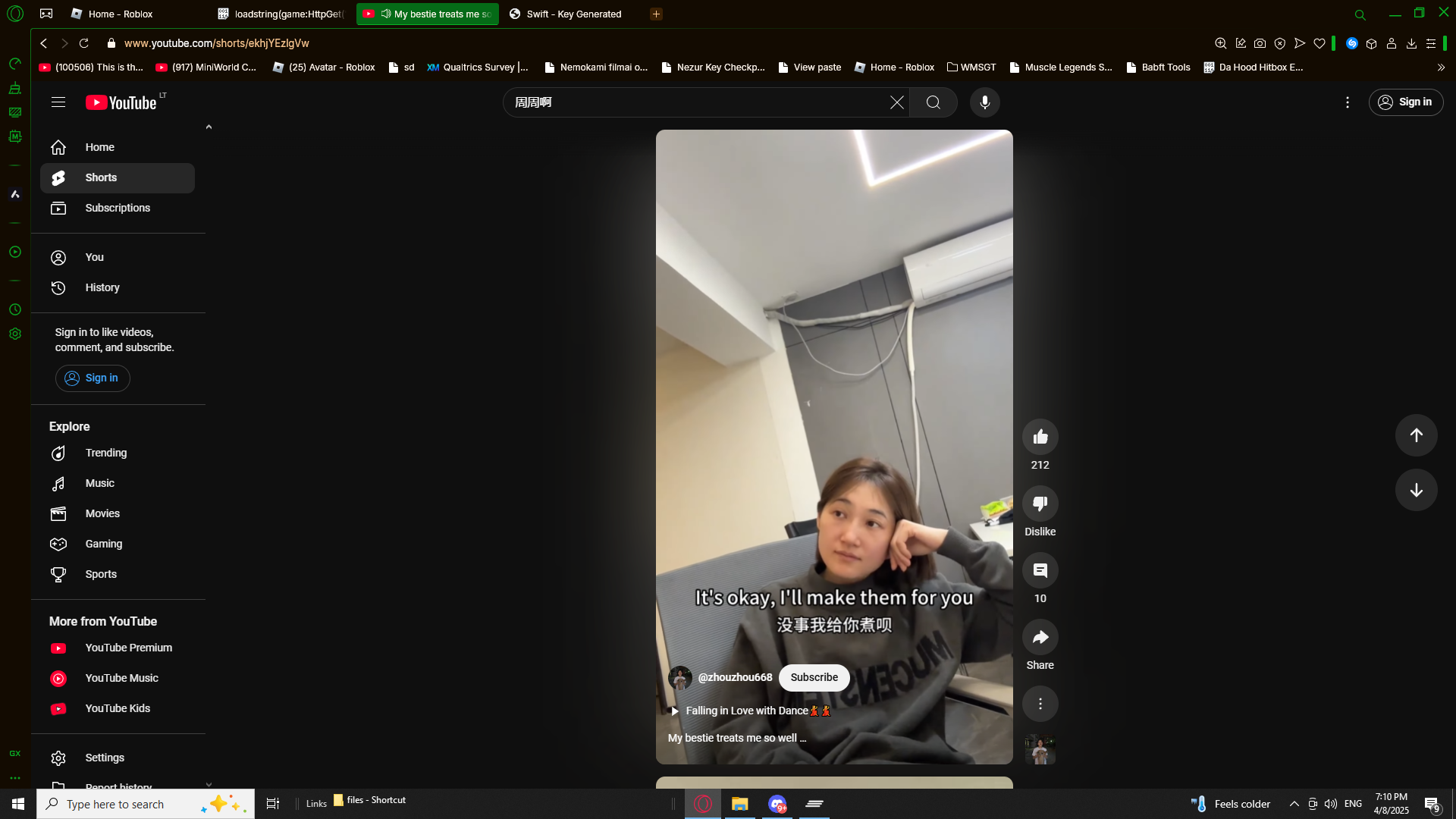The width and height of the screenshot is (1456, 819).
Task: Like the short with thumbs up
Action: (x=1040, y=437)
